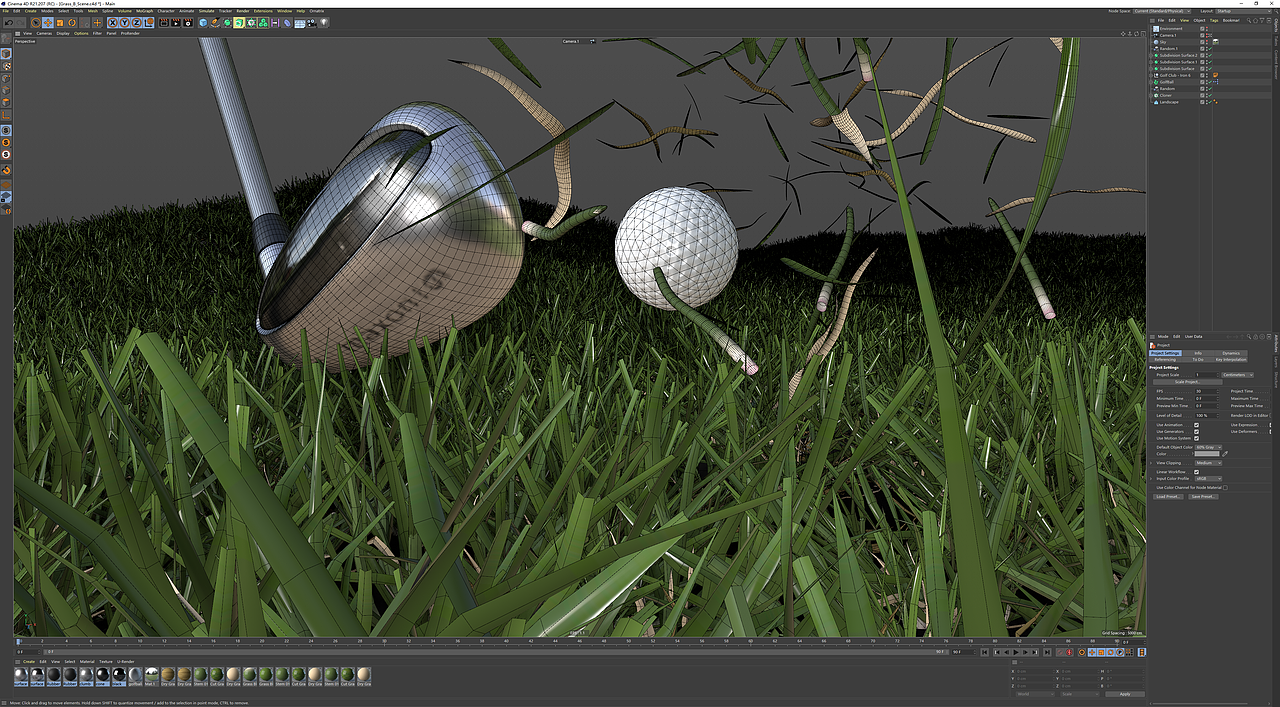Click the Cloner MoGraph icon

point(251,22)
